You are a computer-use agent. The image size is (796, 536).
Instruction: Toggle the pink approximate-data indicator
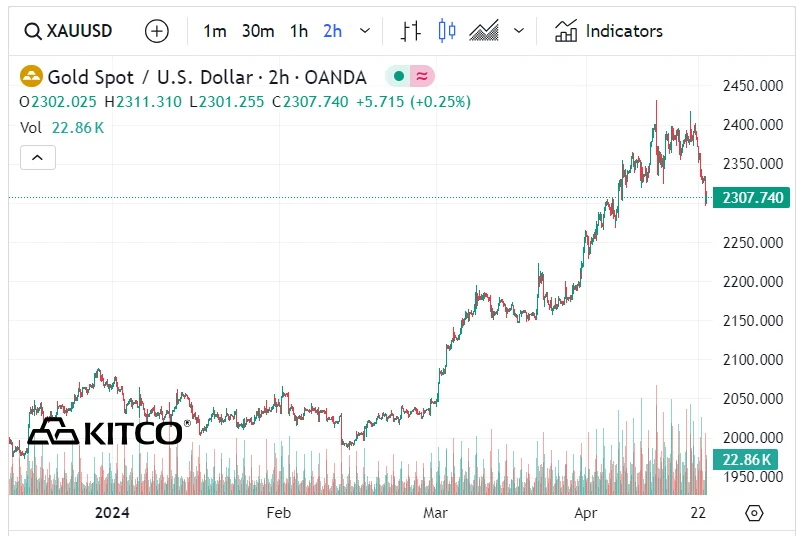click(422, 76)
